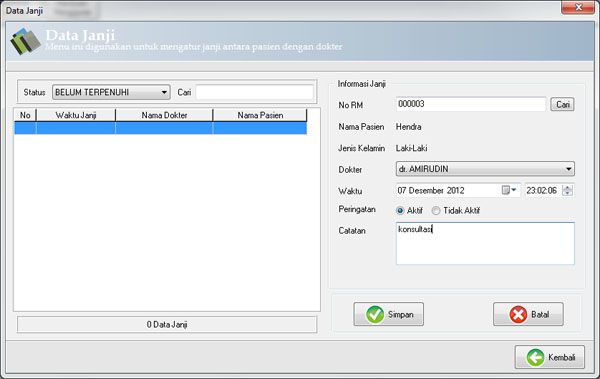This screenshot has height=379, width=600.
Task: Cancel with the Batal button
Action: click(x=528, y=314)
